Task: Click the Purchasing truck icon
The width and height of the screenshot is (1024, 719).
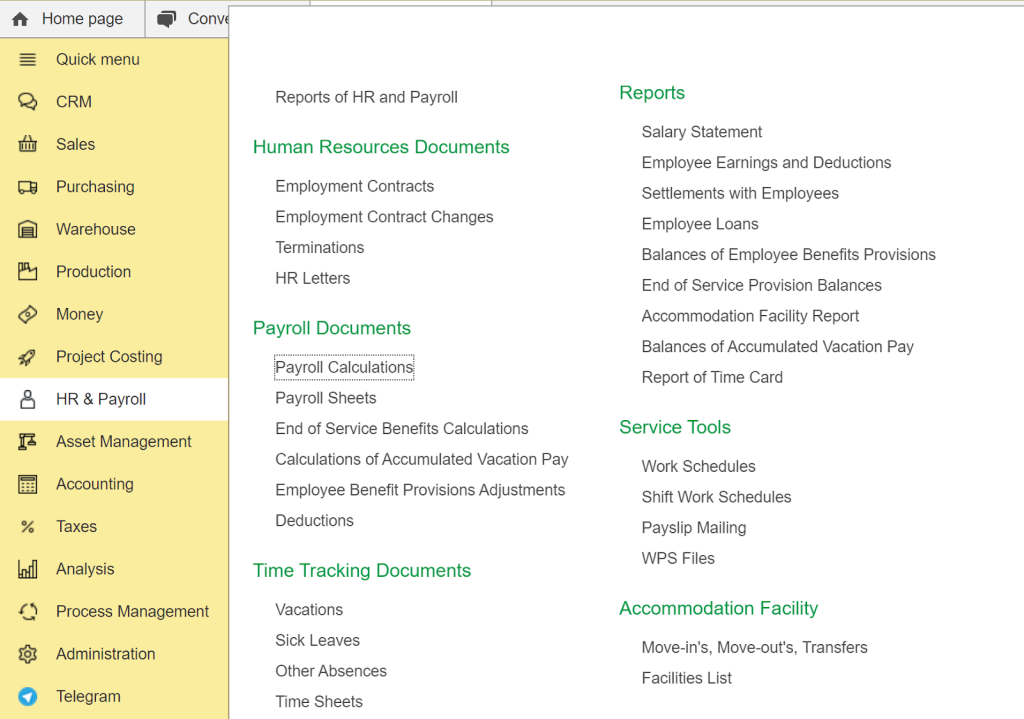Action: (27, 187)
